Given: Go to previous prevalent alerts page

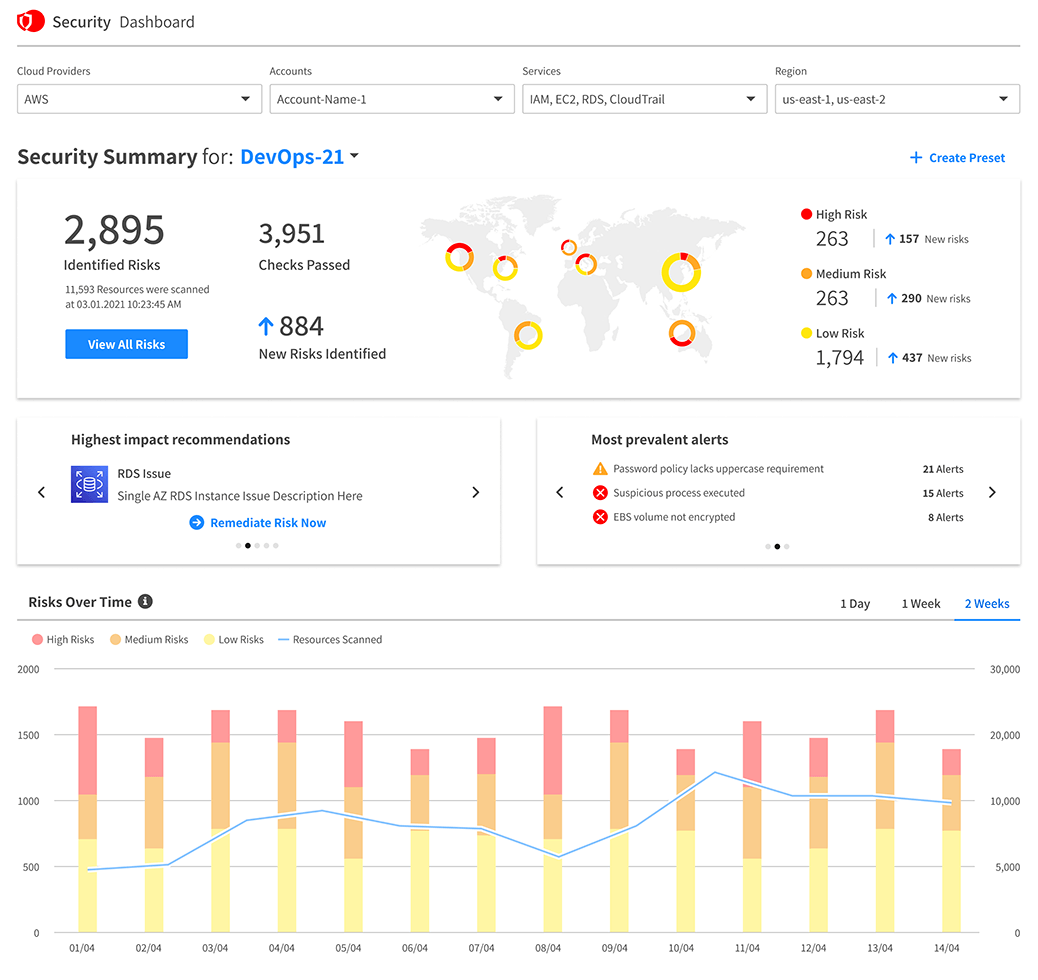Looking at the screenshot, I should pos(560,492).
